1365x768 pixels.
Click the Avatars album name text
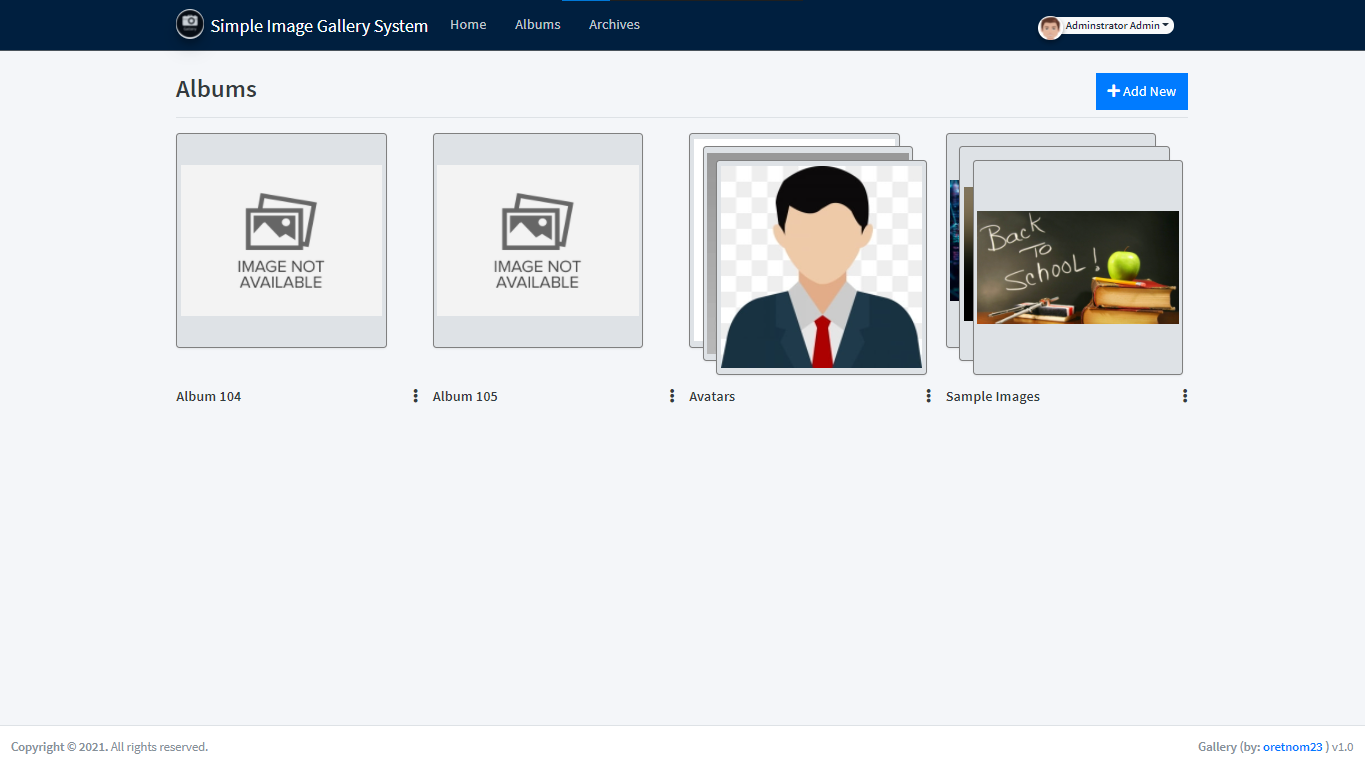tap(712, 397)
